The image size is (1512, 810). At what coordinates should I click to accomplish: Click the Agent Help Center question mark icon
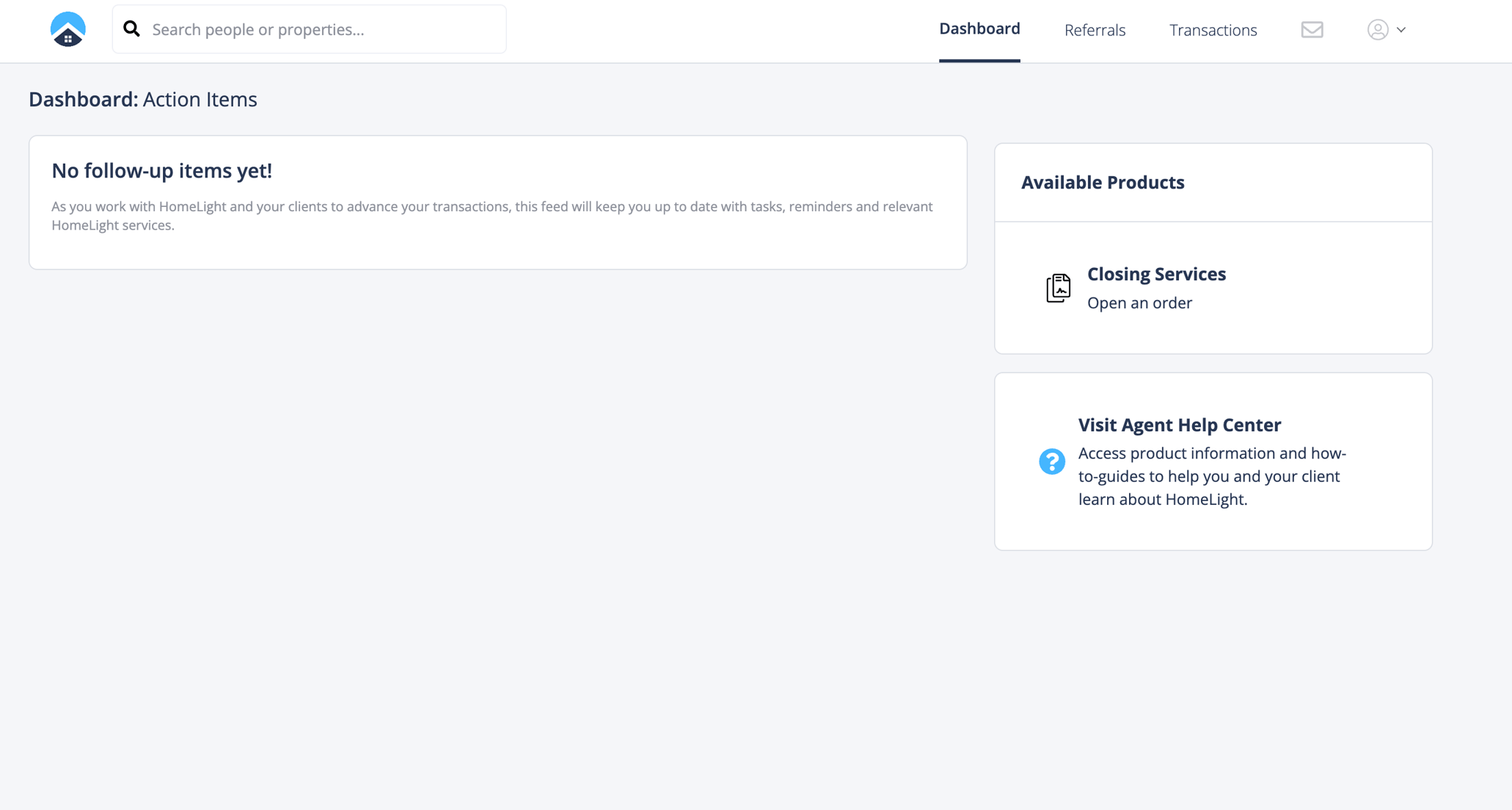(1051, 461)
